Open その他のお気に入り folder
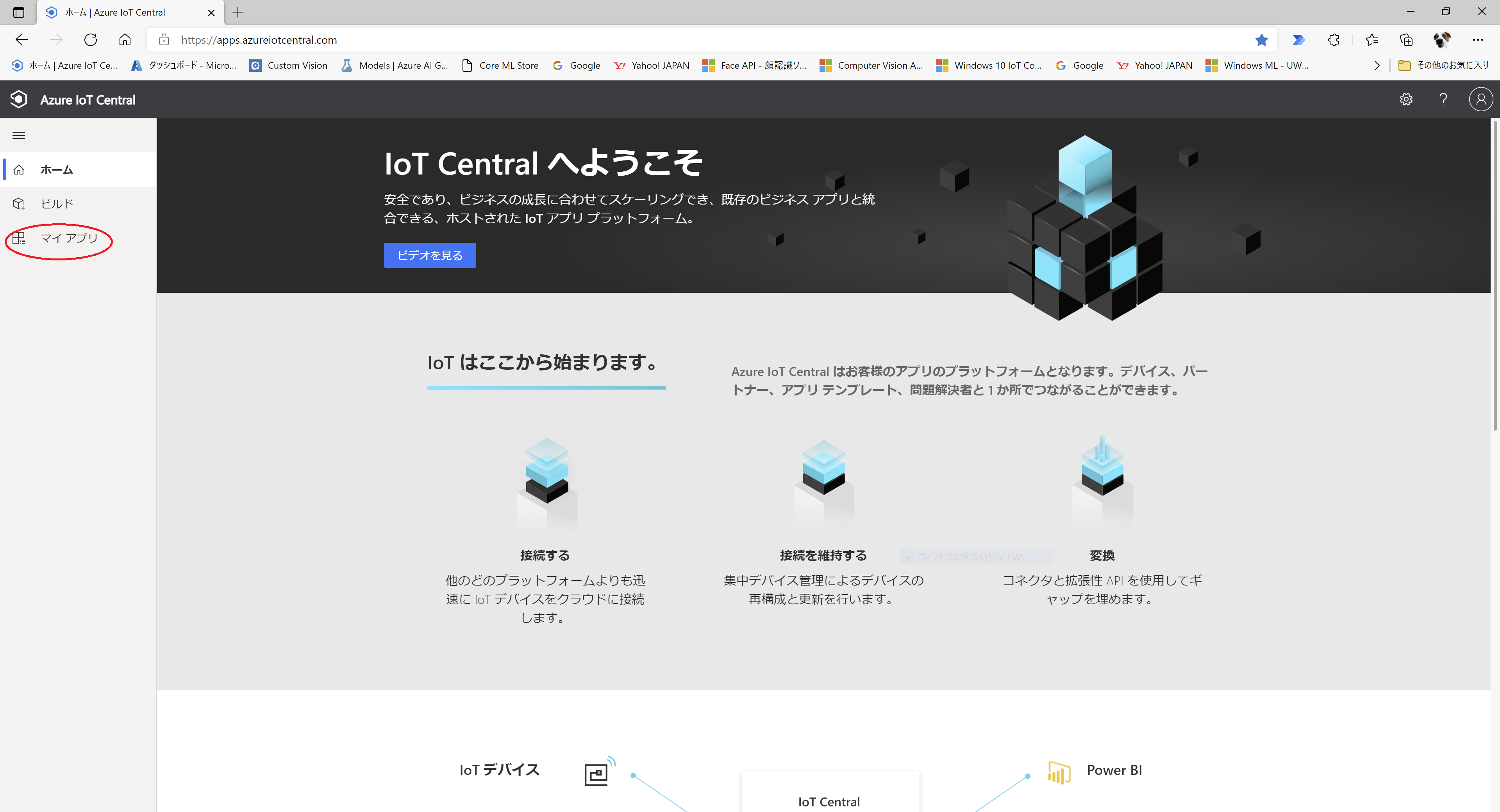 (x=1443, y=66)
